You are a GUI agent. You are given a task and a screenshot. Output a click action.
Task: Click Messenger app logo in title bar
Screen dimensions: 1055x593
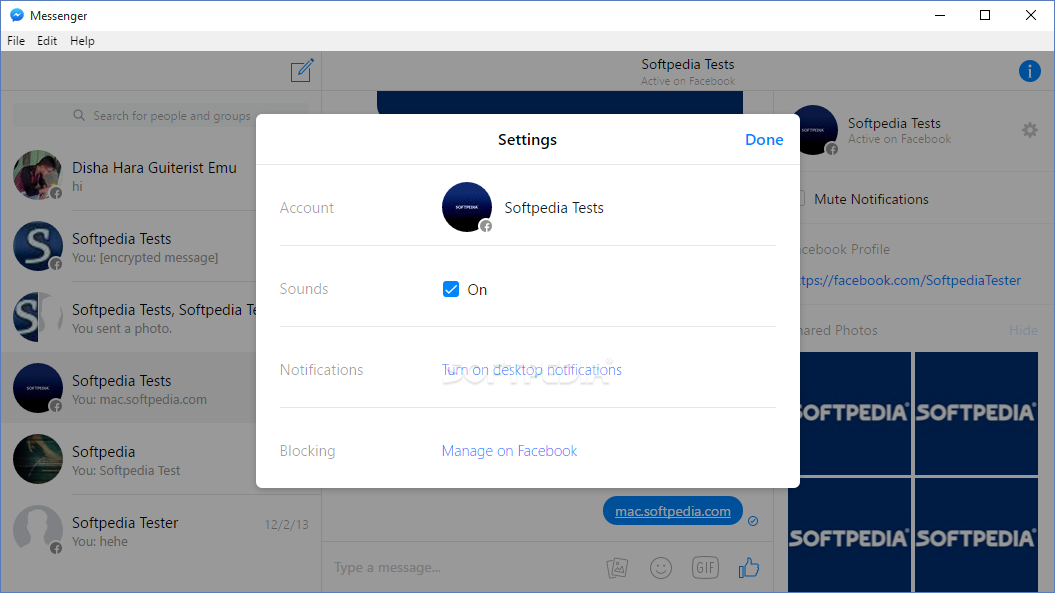(x=17, y=15)
